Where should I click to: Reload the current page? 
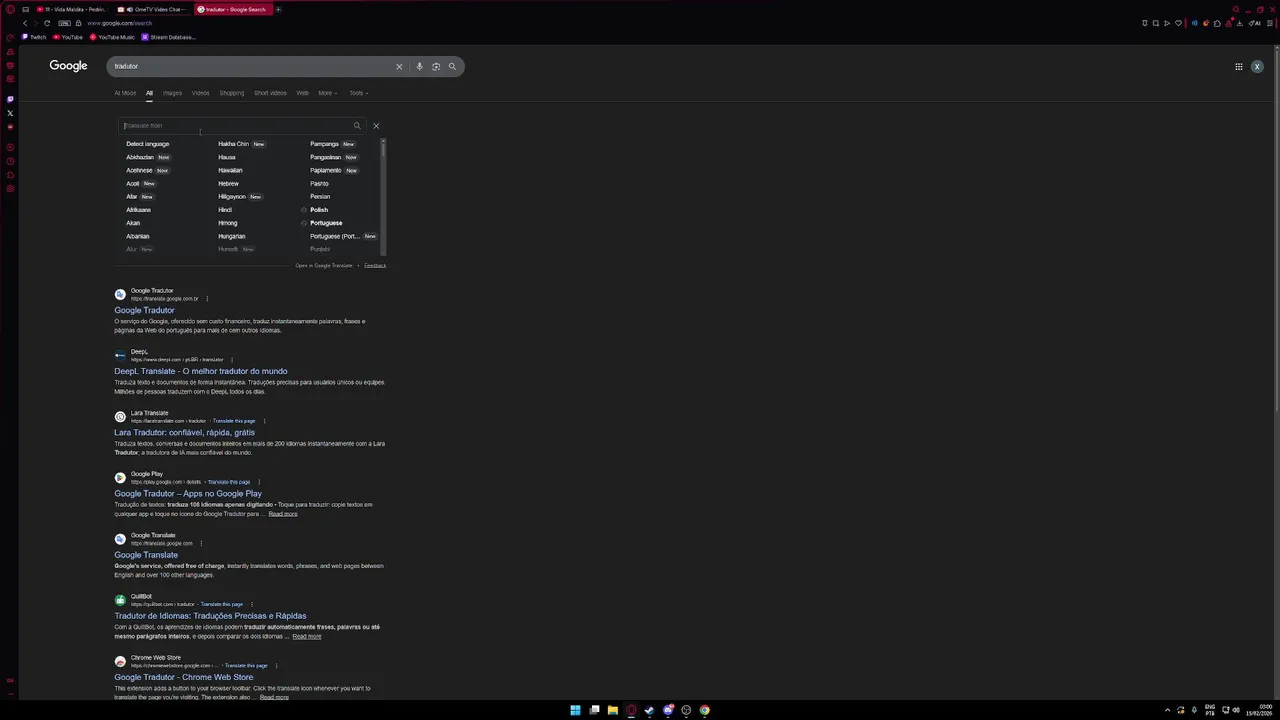(x=46, y=23)
